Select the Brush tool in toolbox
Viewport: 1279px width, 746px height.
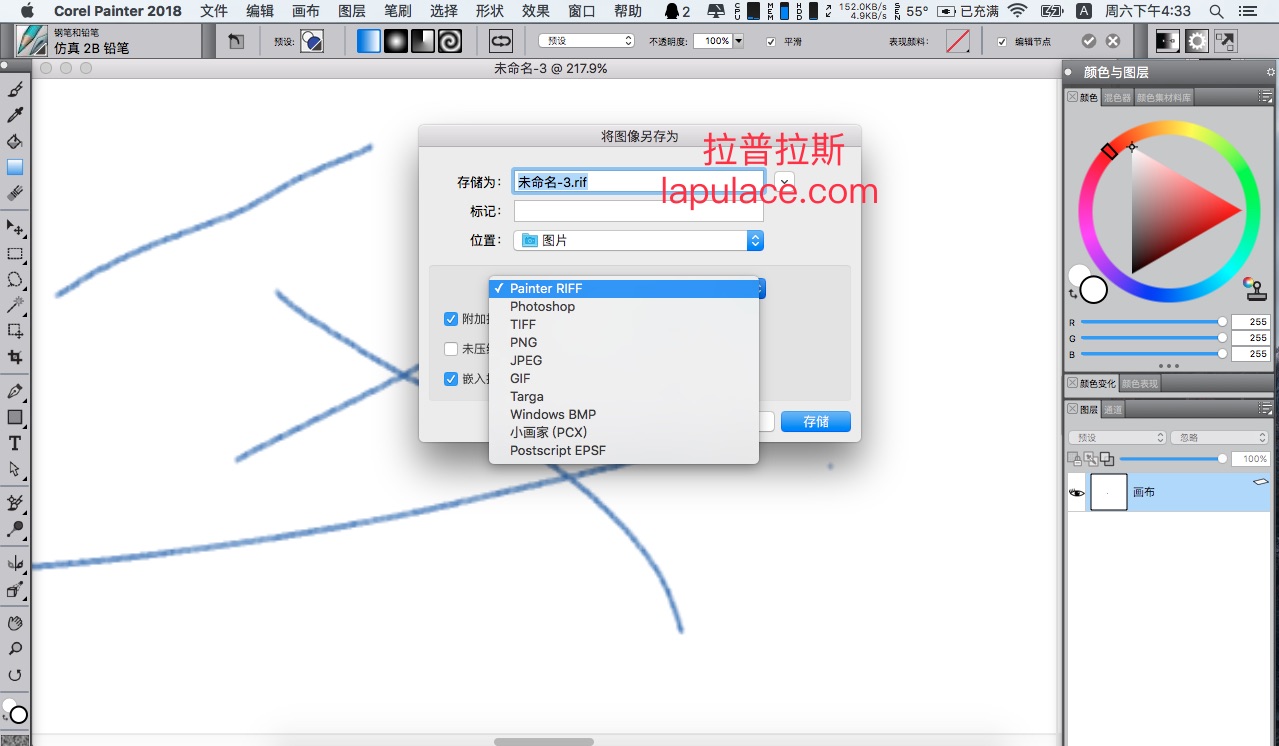tap(15, 89)
